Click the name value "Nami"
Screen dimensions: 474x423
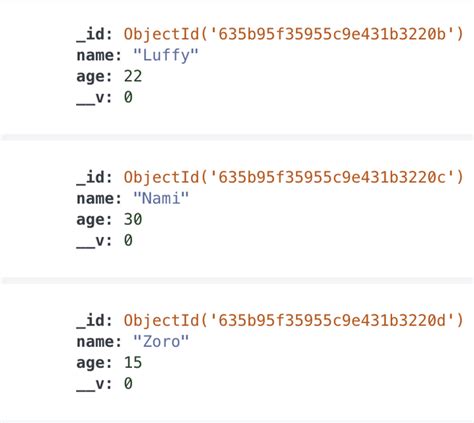tap(161, 198)
